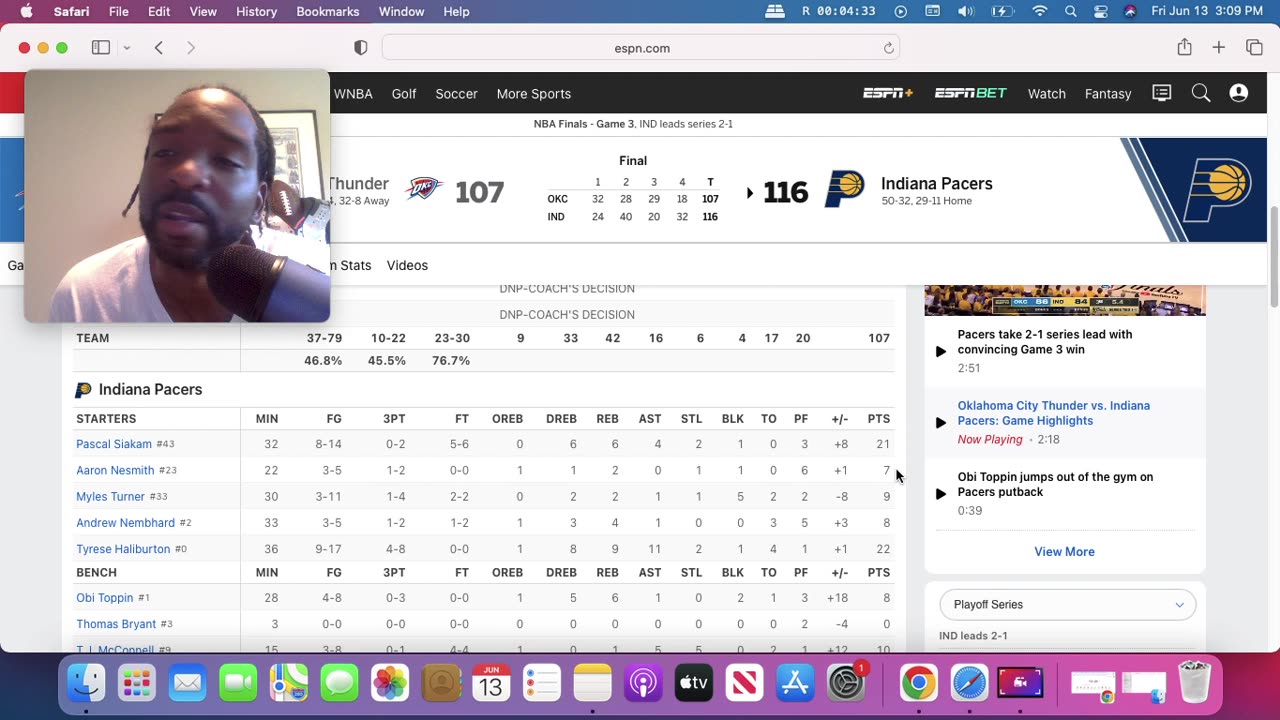Click the recording timer R 00:04:33
This screenshot has width=1280, height=720.
click(838, 11)
